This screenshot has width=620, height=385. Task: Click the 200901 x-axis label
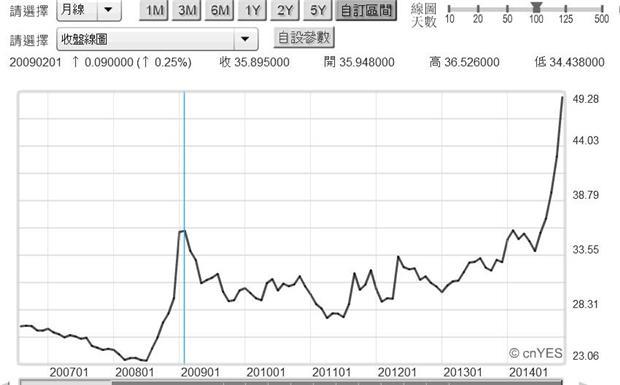pyautogui.click(x=200, y=372)
